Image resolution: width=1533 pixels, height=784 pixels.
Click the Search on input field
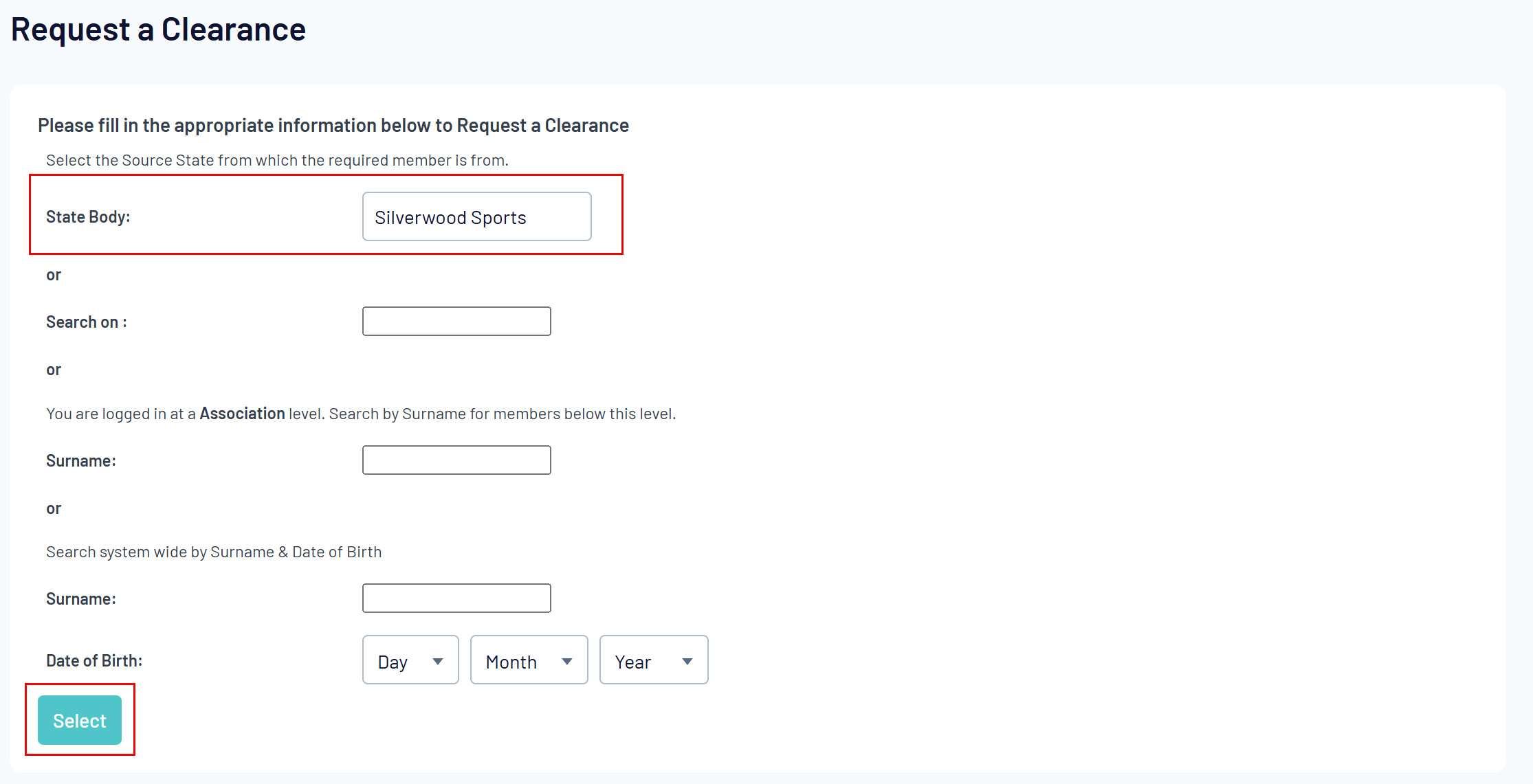(456, 322)
